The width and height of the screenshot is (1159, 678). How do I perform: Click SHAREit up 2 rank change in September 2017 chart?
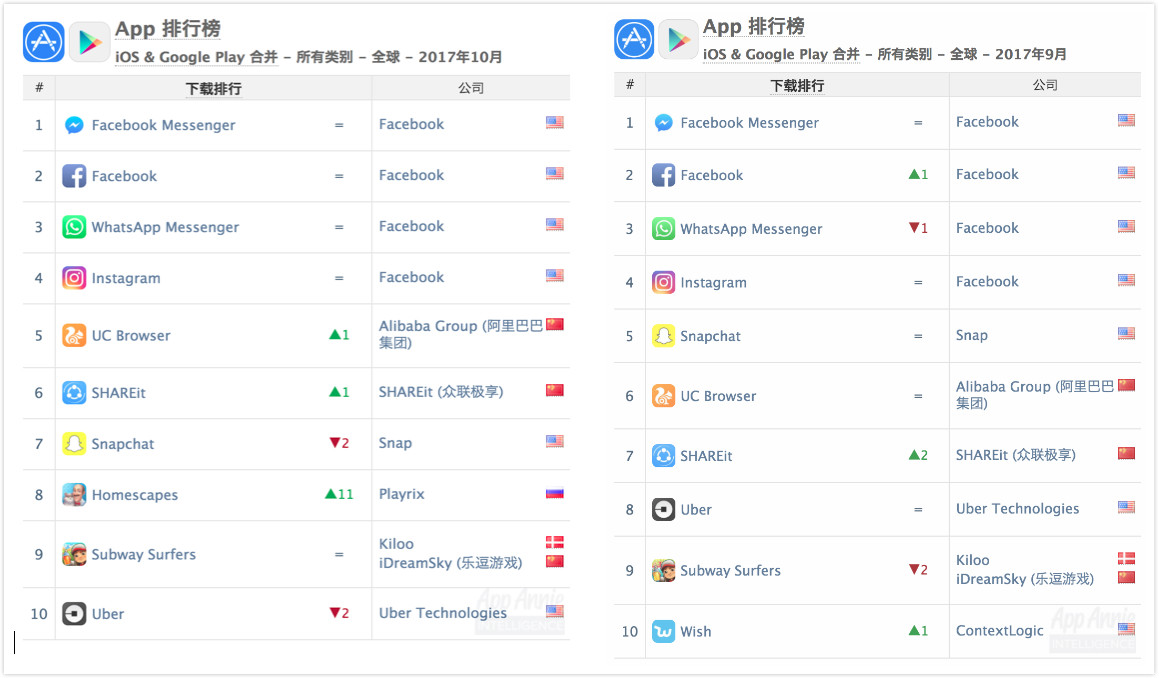(918, 455)
